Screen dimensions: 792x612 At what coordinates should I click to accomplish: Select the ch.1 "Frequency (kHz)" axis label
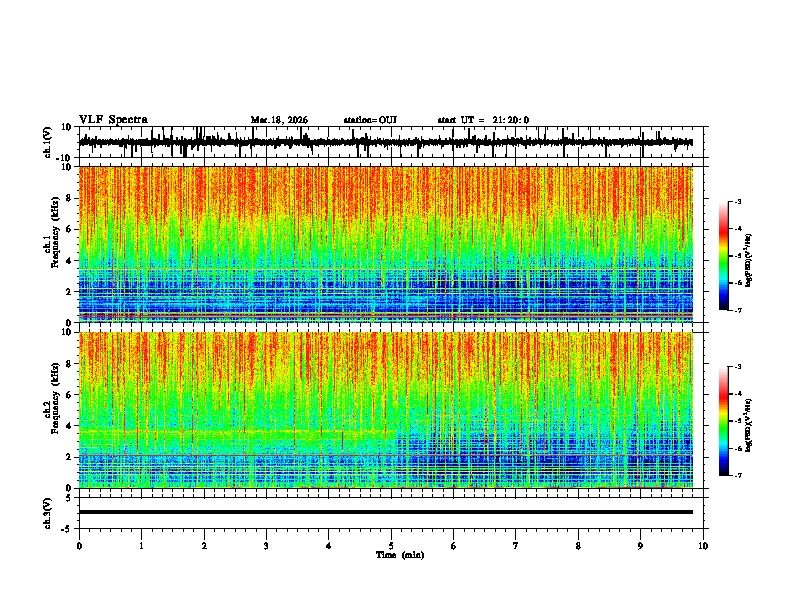(x=56, y=232)
